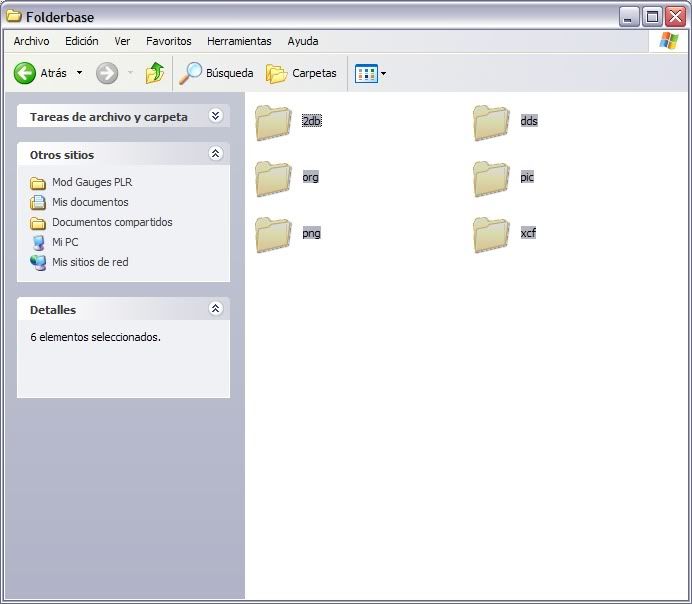The image size is (692, 604).
Task: Select the 2db folder icon
Action: [273, 122]
